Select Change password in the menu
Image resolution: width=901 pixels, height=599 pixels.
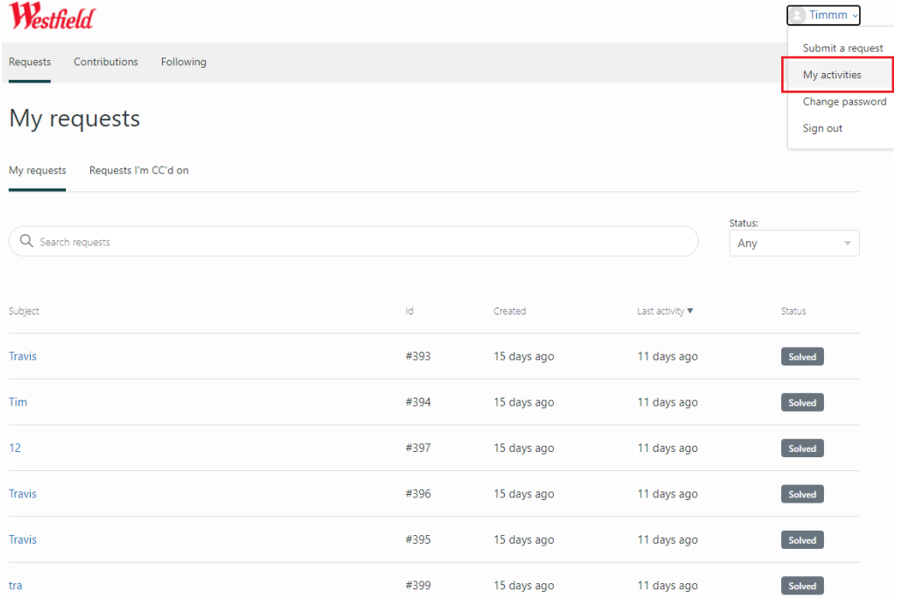[844, 102]
